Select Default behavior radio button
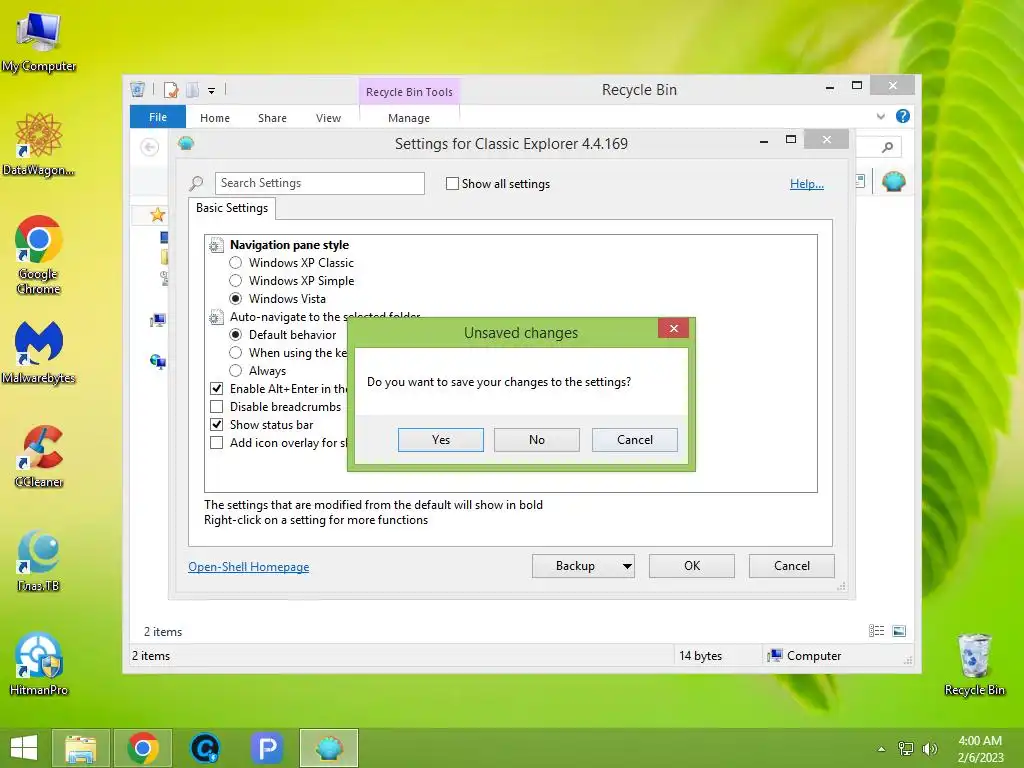The image size is (1024, 768). click(x=236, y=334)
